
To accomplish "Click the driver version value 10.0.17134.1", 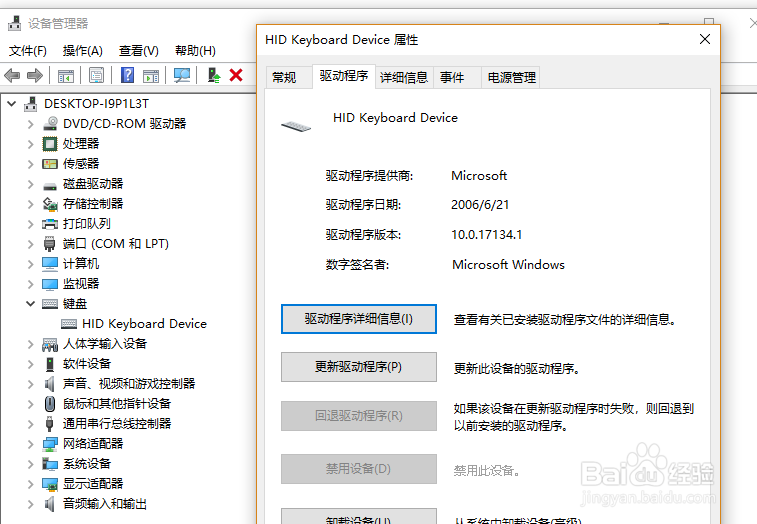I will click(x=487, y=235).
